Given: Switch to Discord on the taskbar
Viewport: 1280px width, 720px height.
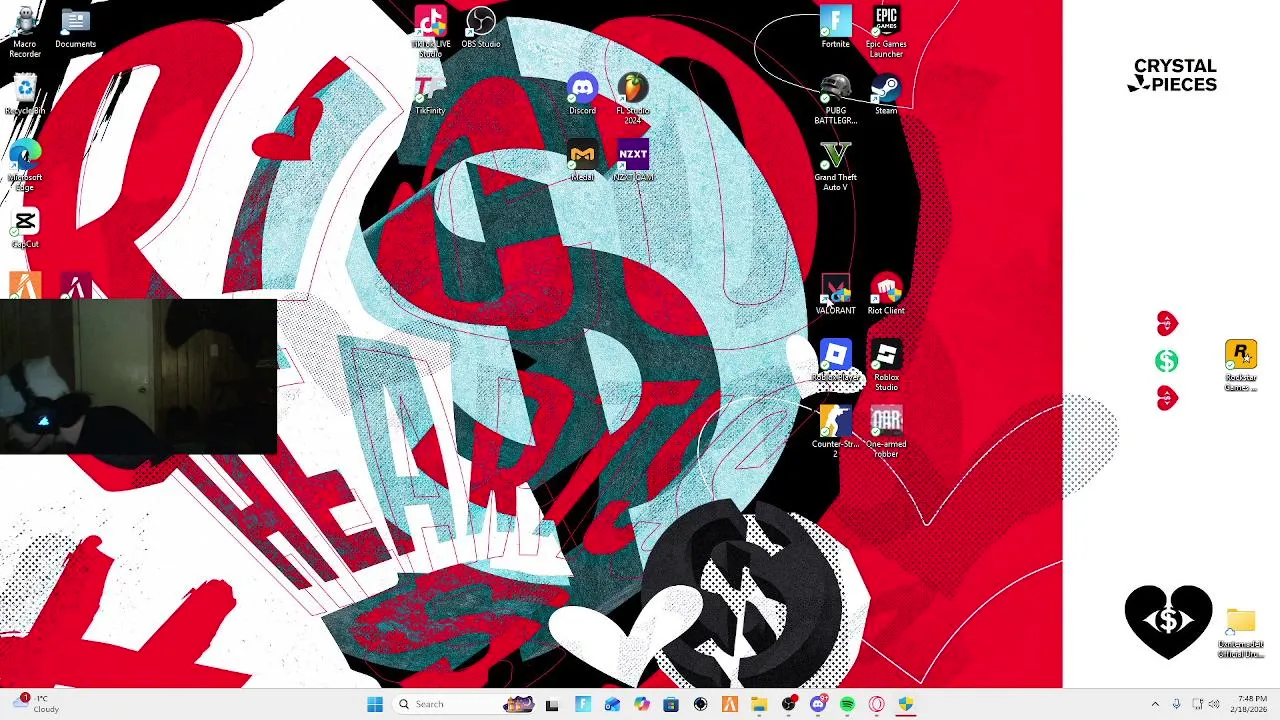Looking at the screenshot, I should pos(818,704).
